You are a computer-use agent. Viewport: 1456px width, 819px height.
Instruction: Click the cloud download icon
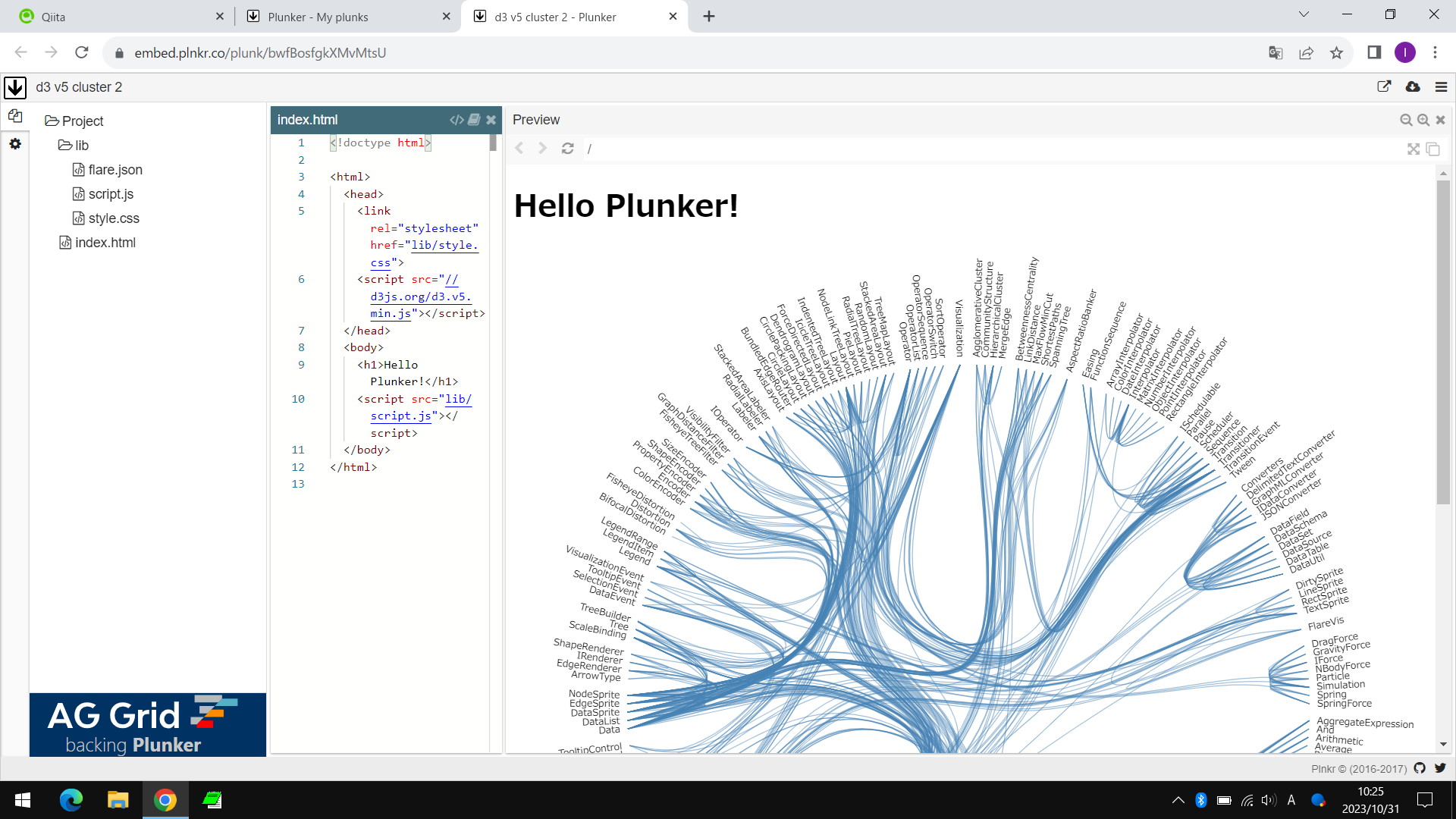(x=1413, y=87)
